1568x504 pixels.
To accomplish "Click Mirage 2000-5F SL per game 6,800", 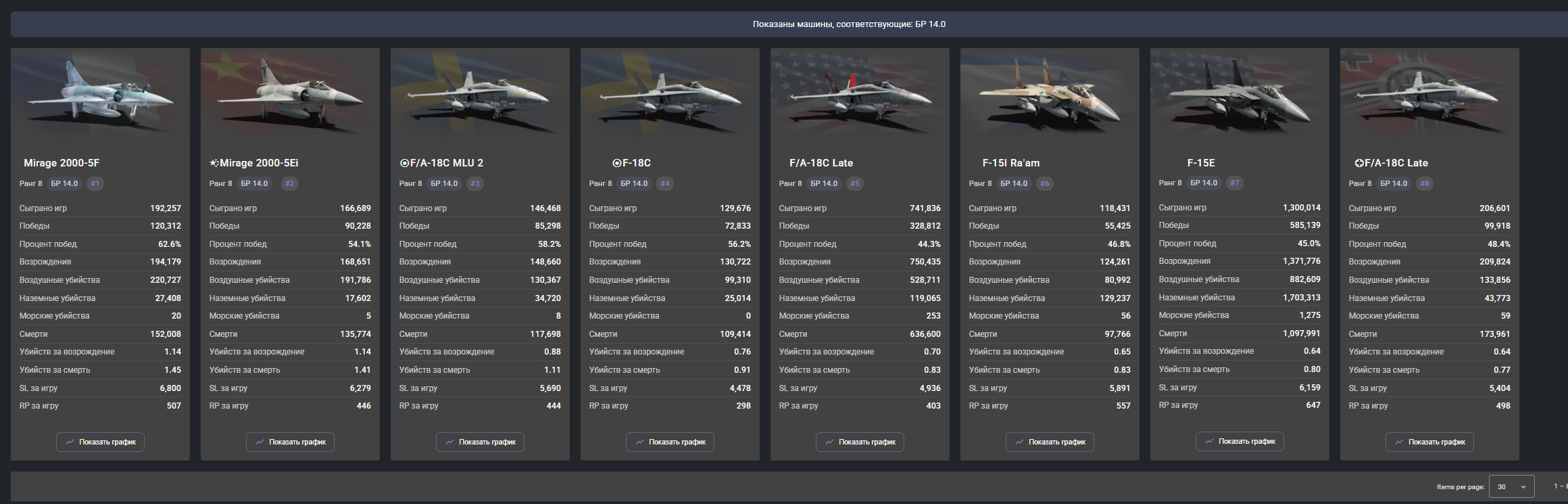I will pyautogui.click(x=170, y=388).
